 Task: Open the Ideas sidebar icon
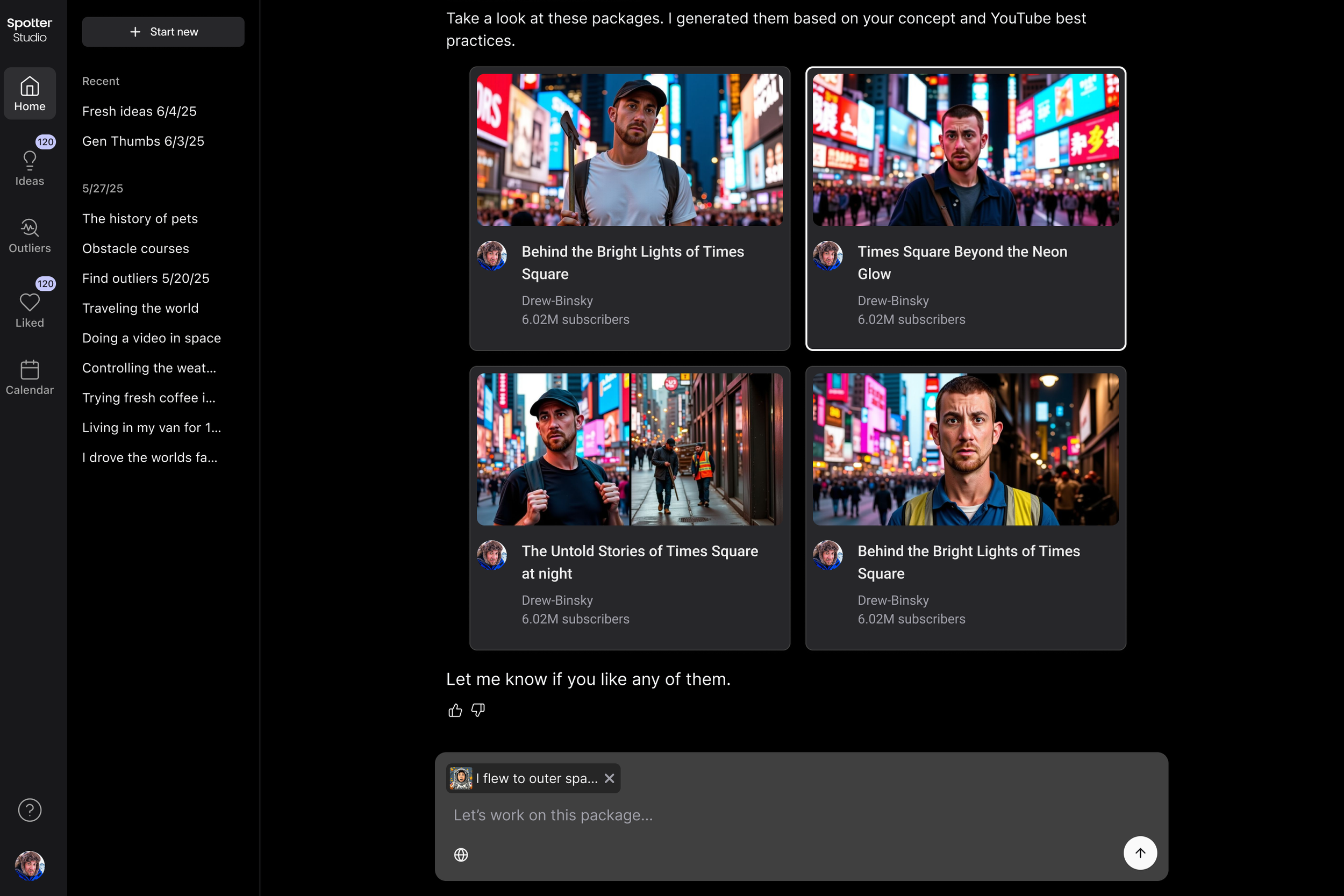(29, 167)
